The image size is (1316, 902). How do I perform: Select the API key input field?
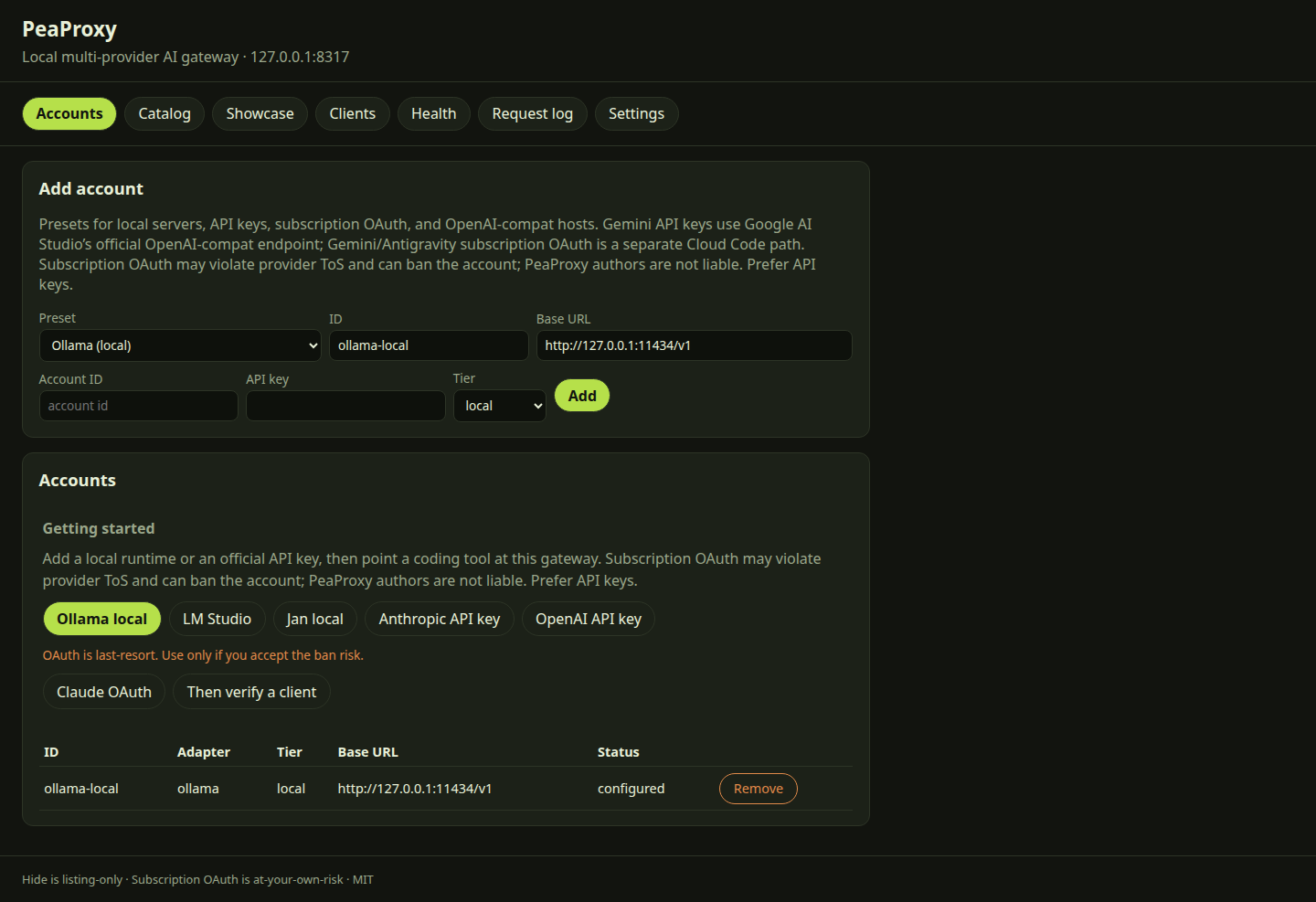pos(345,406)
